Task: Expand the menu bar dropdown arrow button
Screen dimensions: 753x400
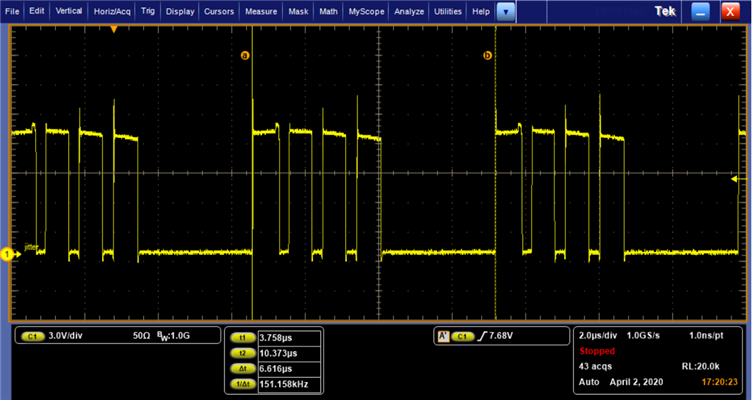Action: tap(507, 11)
